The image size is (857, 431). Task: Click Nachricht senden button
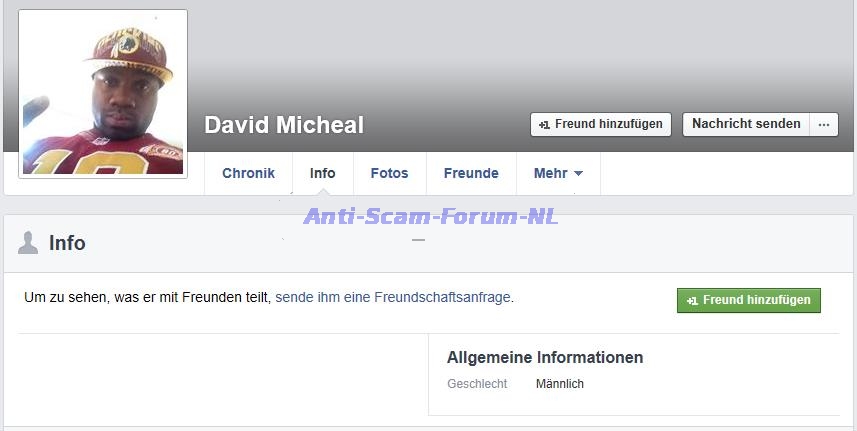(x=746, y=125)
